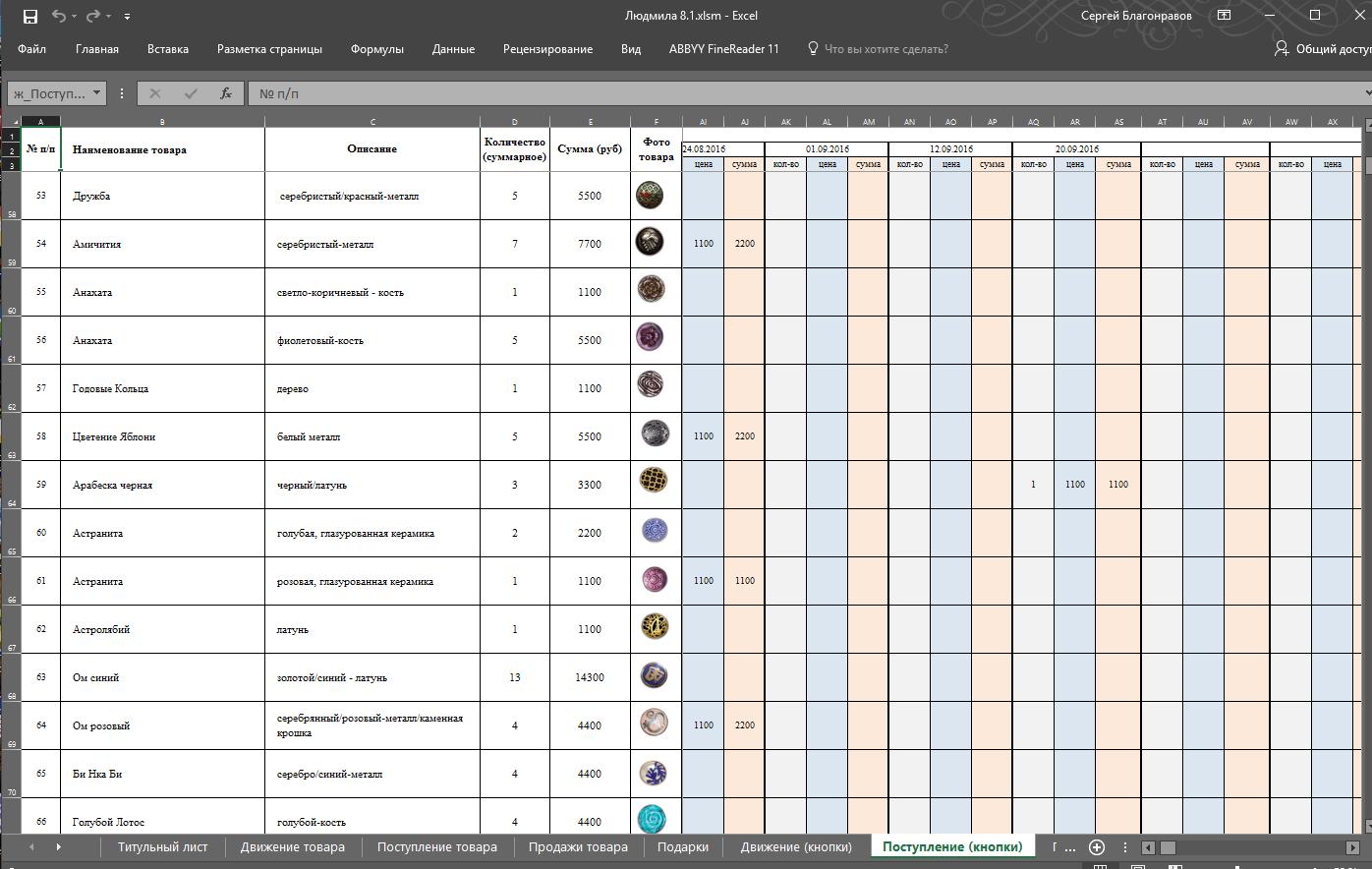
Task: Switch to the Поступление товара sheet
Action: (x=436, y=846)
